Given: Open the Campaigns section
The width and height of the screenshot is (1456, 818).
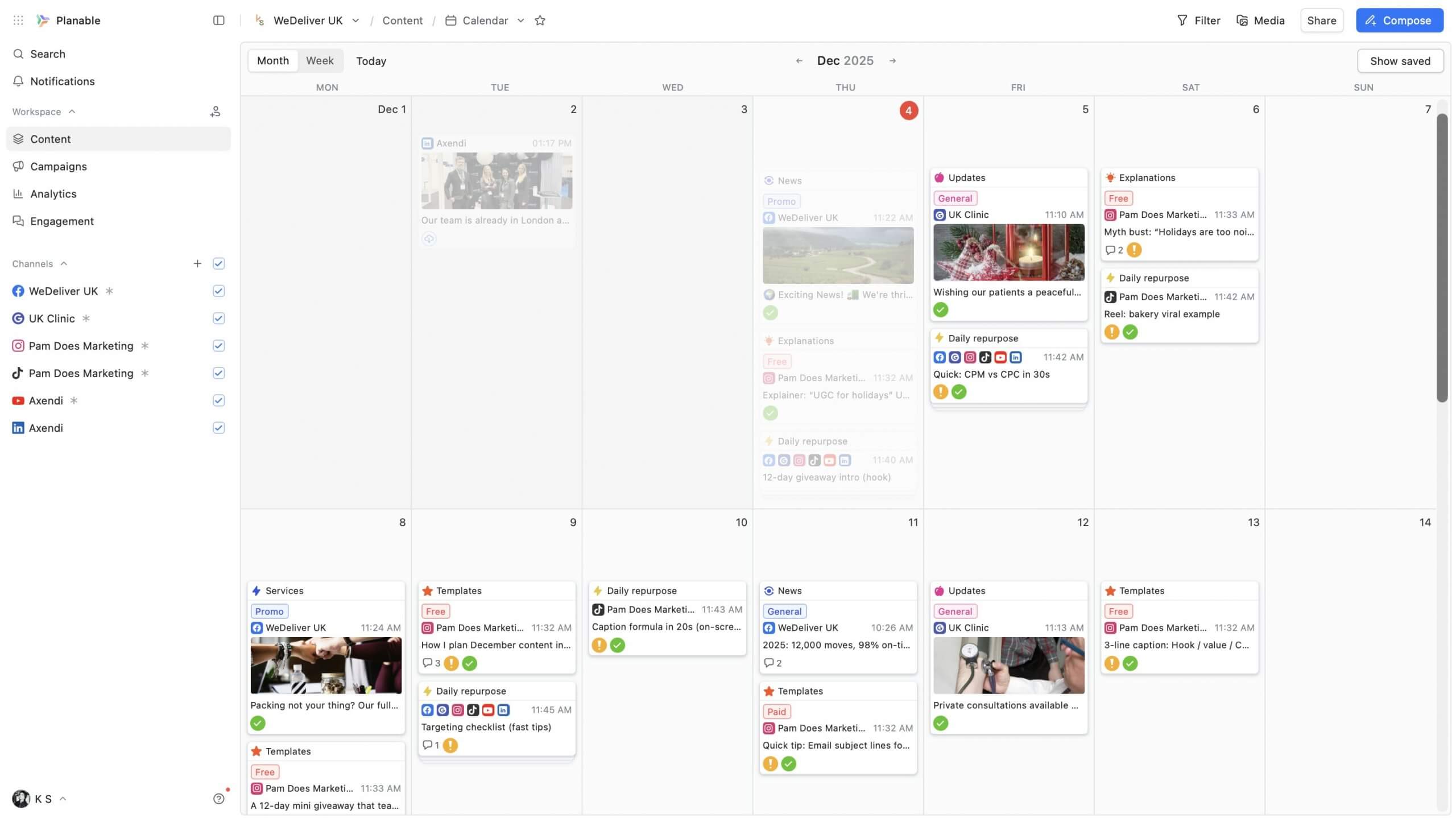Looking at the screenshot, I should coord(57,166).
